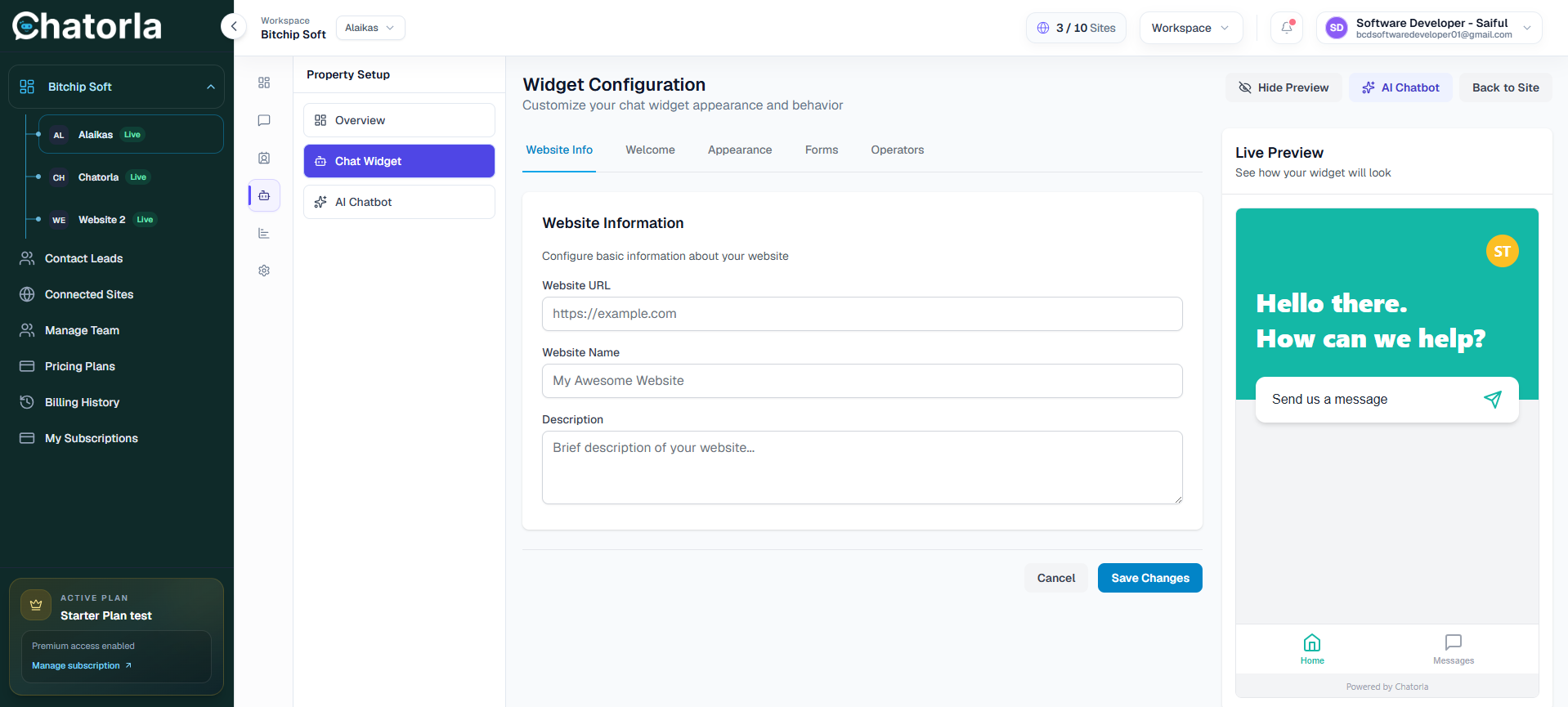This screenshot has width=1568, height=707.
Task: Click the globe icon beside 3 / 10 Sites
Action: [1043, 28]
